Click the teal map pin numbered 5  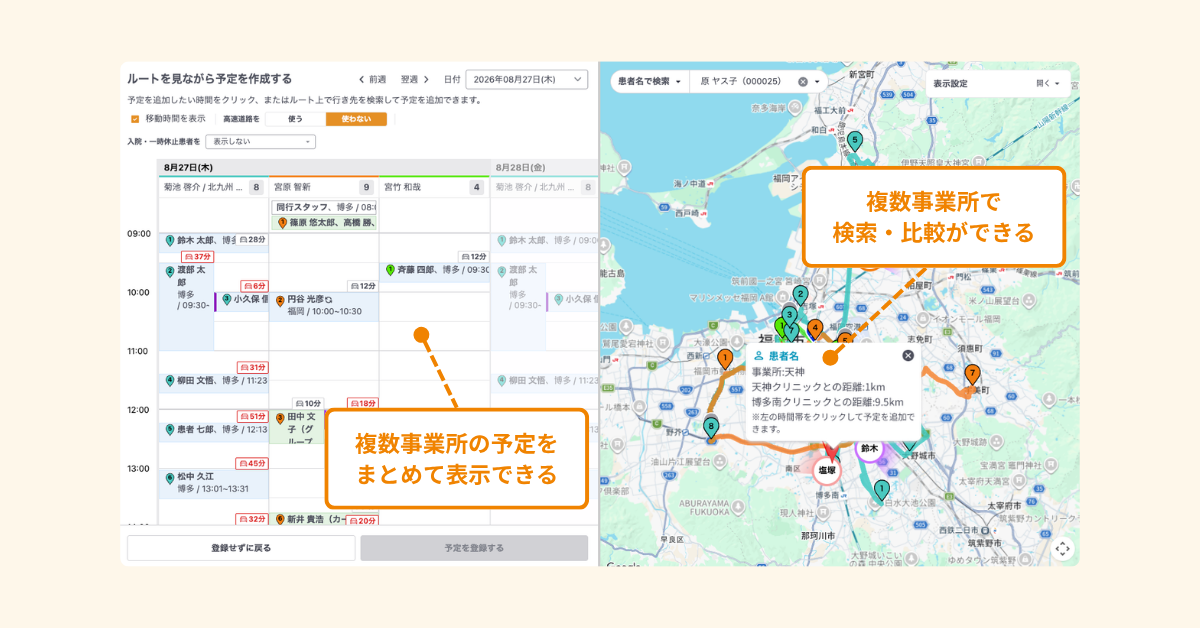855,141
